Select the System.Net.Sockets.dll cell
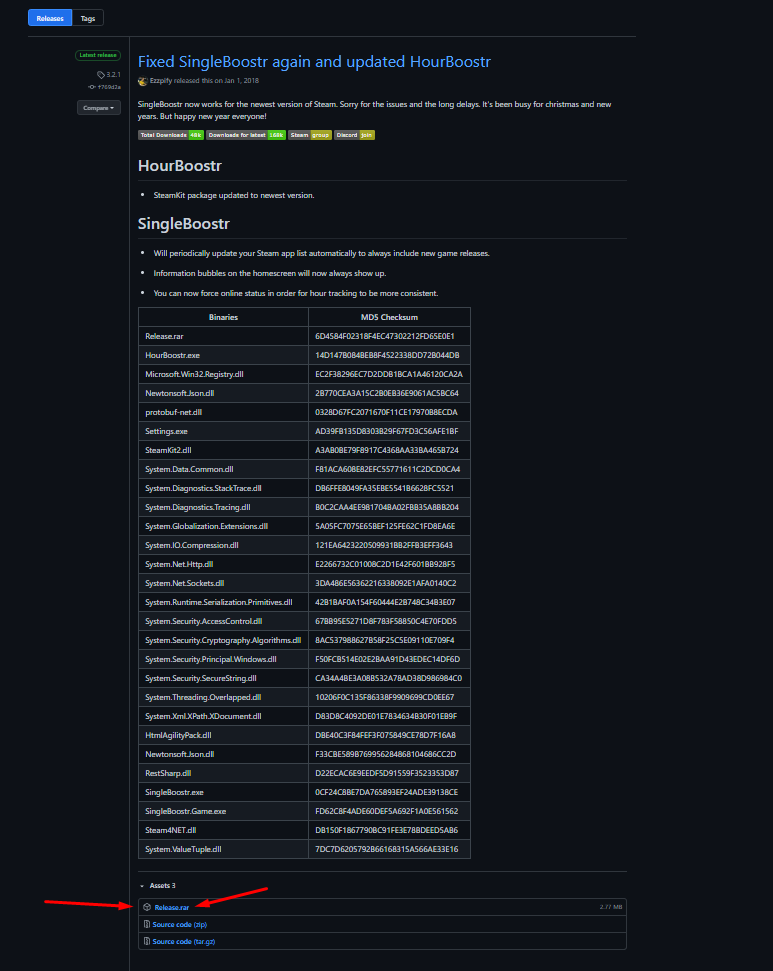The width and height of the screenshot is (773, 971). (224, 583)
